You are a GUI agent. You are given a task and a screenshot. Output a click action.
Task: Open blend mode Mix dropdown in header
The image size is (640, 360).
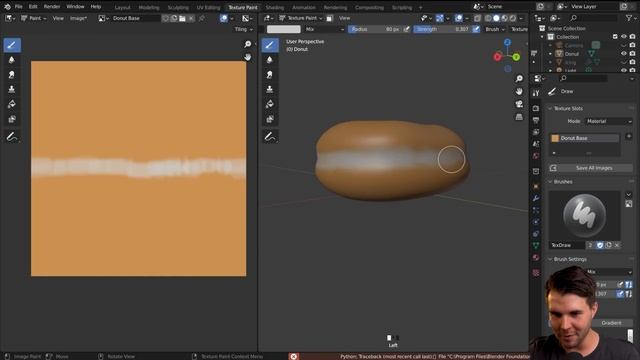(324, 29)
